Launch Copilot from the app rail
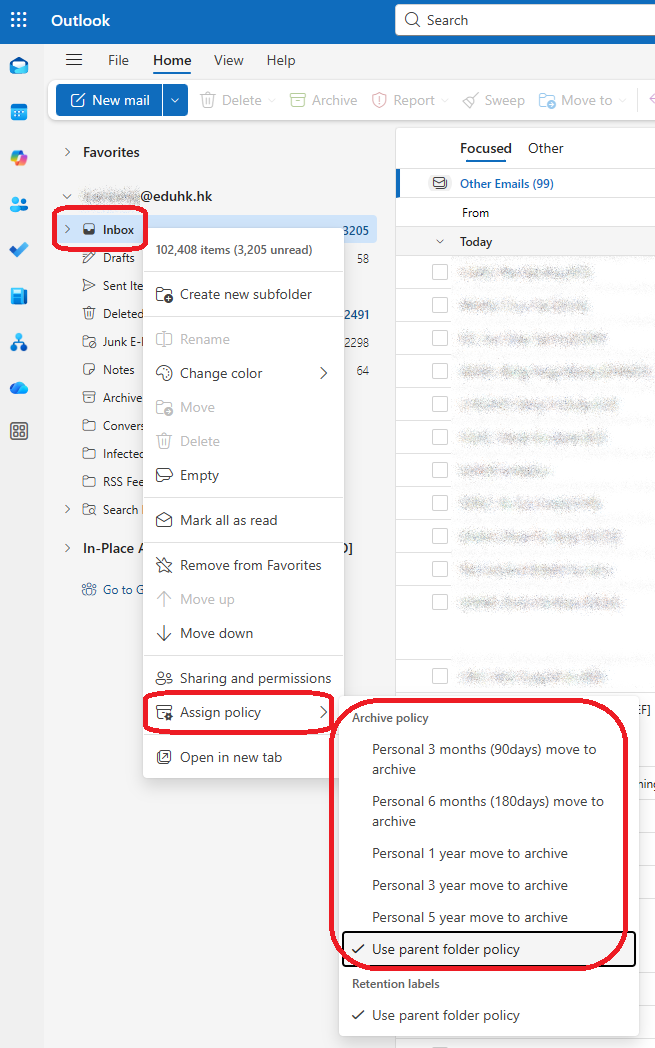 pyautogui.click(x=19, y=158)
